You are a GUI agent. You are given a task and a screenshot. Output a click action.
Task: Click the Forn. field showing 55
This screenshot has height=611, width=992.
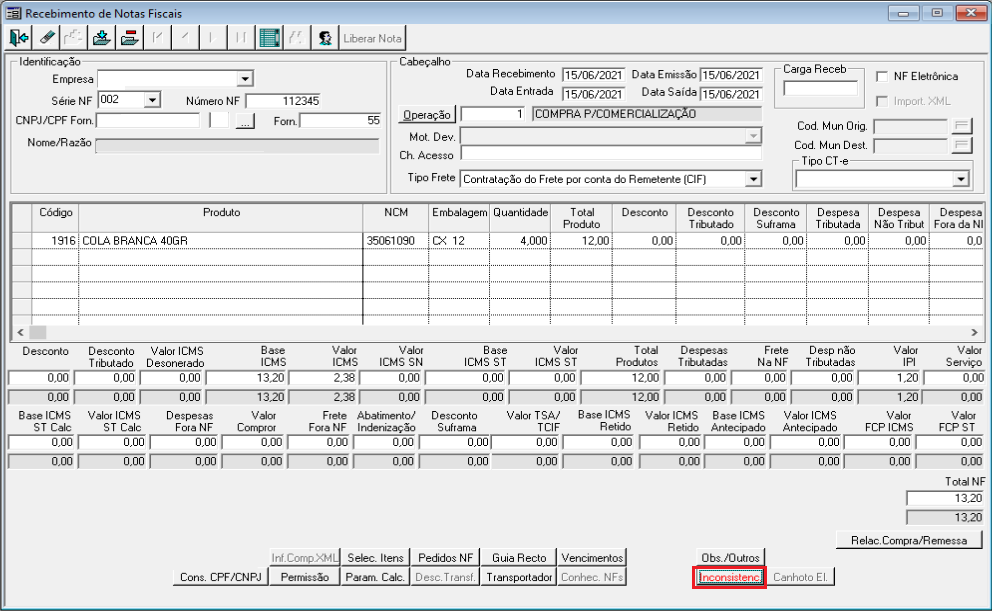pyautogui.click(x=340, y=121)
